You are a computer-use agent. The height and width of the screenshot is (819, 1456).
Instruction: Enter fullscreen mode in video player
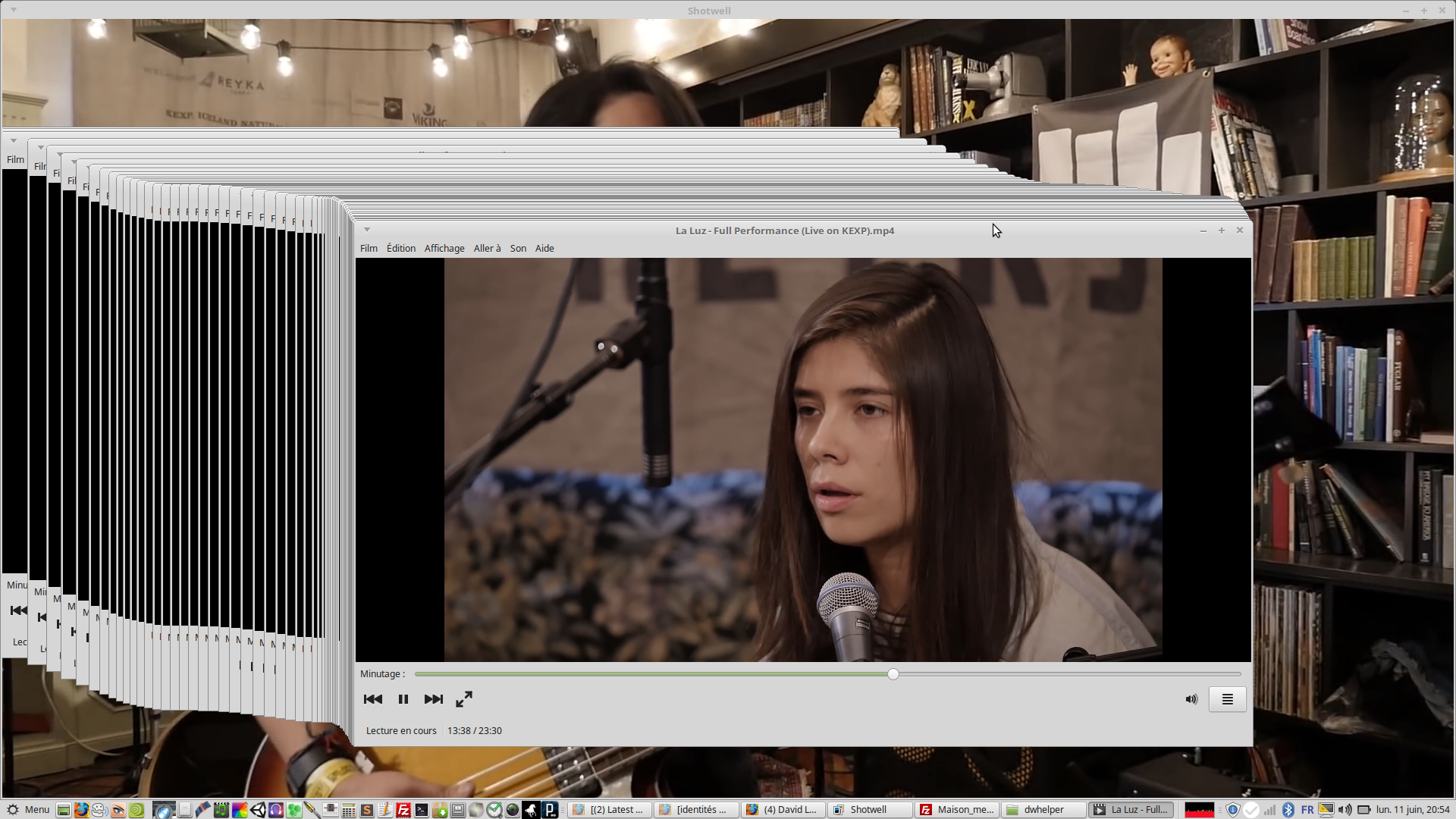(464, 699)
